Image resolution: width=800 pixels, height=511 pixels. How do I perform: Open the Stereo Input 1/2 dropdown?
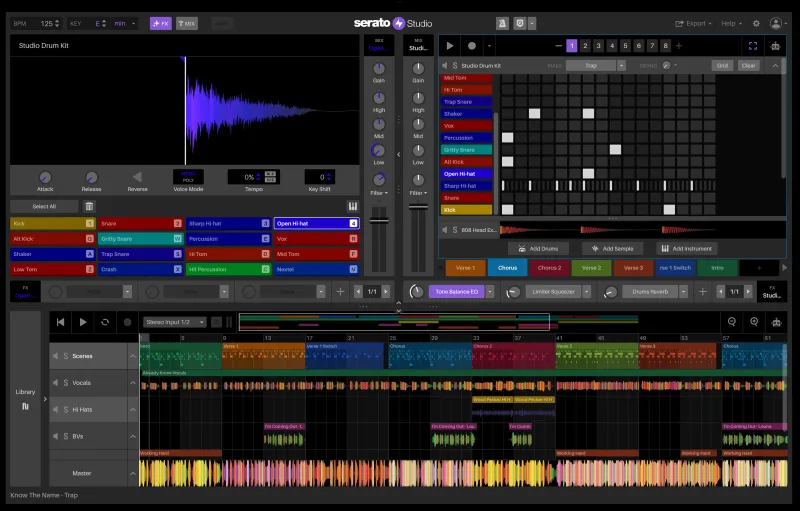(x=175, y=322)
